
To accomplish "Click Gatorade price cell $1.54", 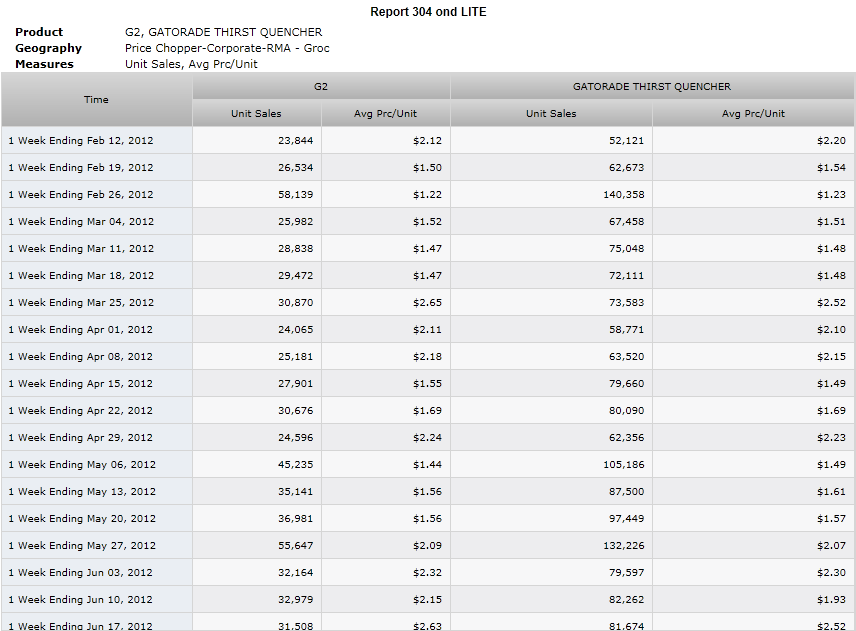I will [x=753, y=168].
